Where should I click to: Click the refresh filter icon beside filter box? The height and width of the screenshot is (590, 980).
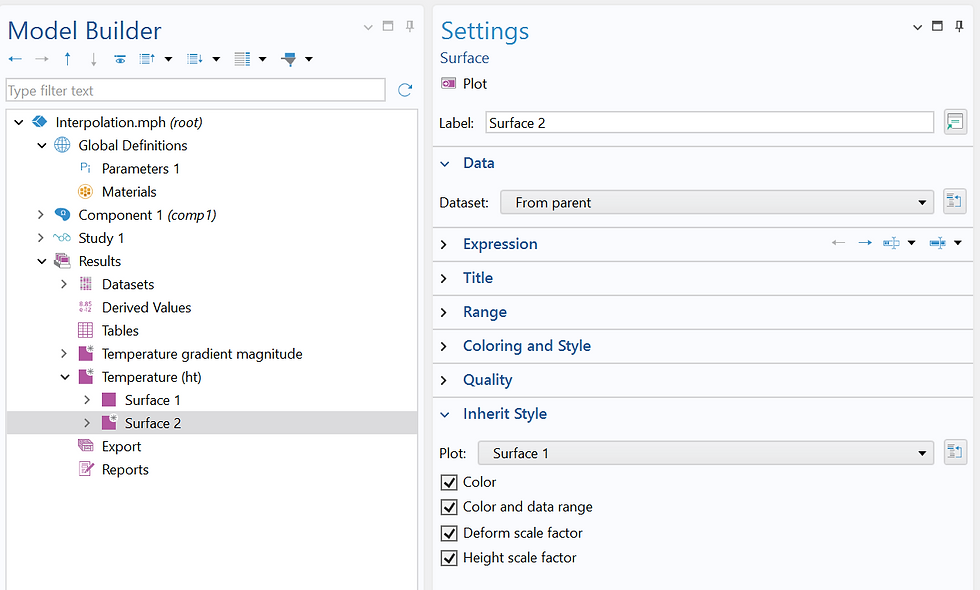coord(405,90)
